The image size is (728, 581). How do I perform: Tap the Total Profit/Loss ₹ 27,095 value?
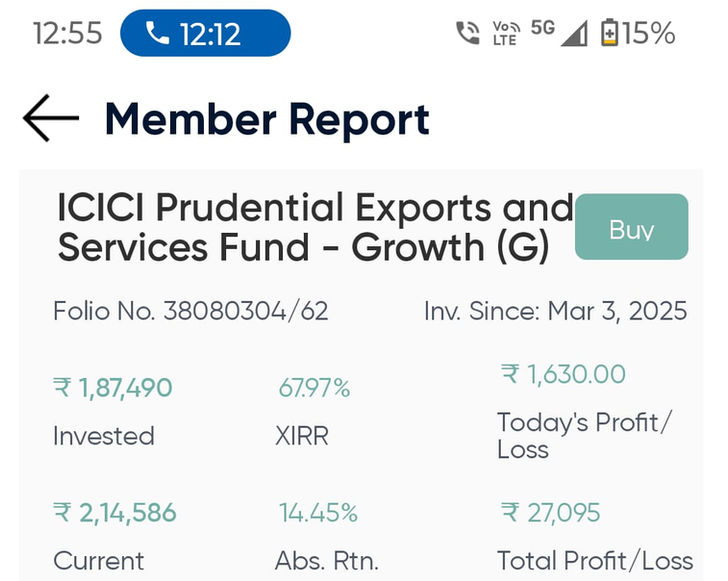tap(551, 513)
